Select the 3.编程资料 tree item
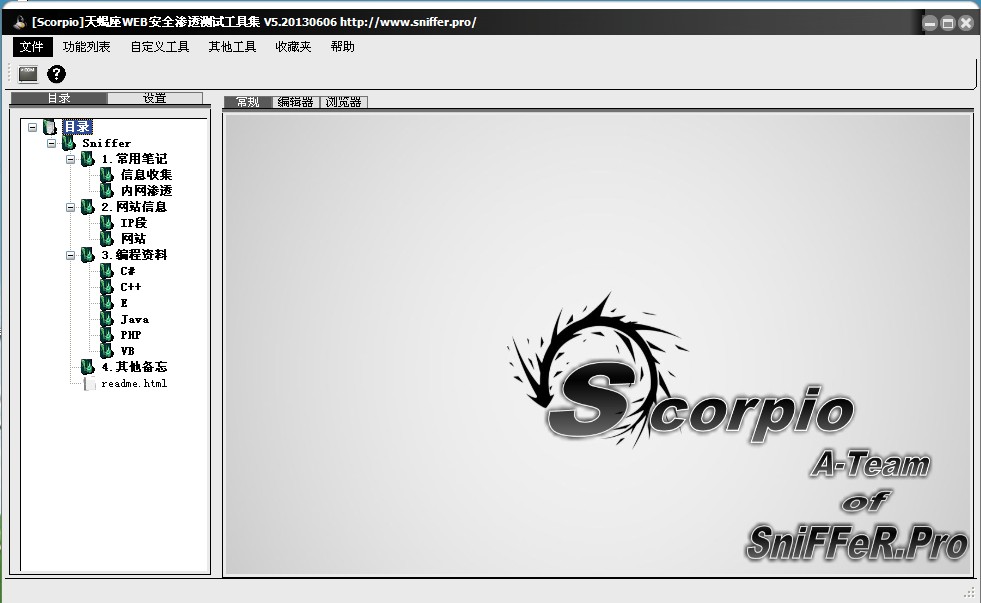The image size is (981, 603). click(134, 255)
